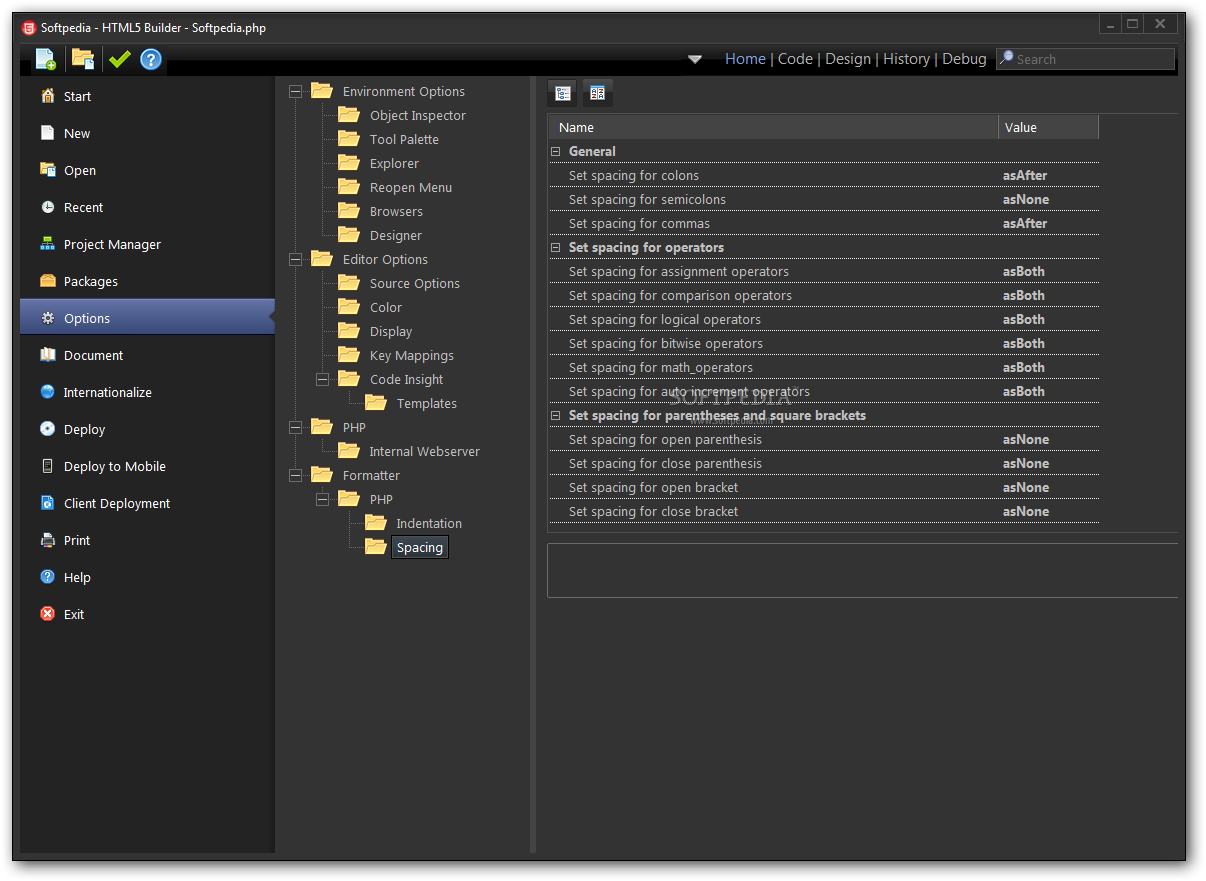Click the Deploy to Mobile phone icon

coord(48,466)
